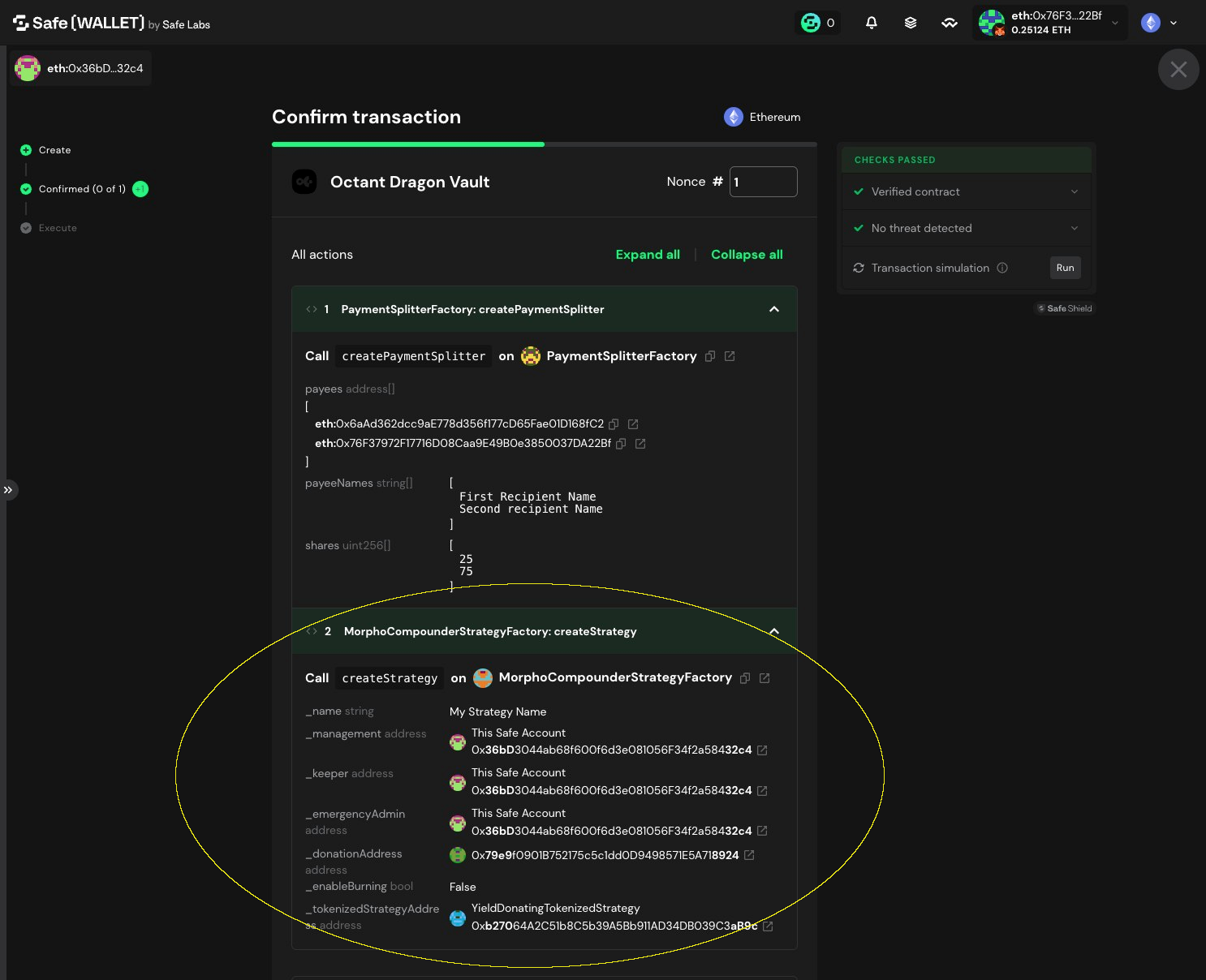Click the YieldDonatingTokenizedStrategy label
Viewport: 1206px width, 980px height.
pos(555,908)
